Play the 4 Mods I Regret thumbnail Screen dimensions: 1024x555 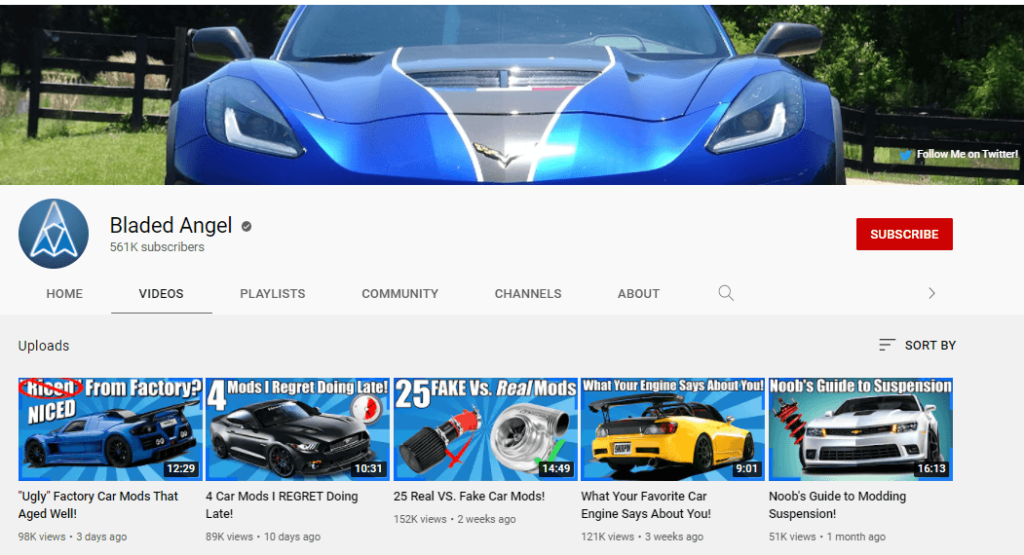click(x=297, y=429)
